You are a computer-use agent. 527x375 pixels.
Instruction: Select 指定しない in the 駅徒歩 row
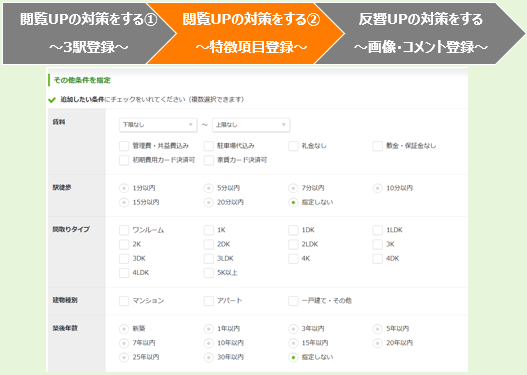pos(293,202)
